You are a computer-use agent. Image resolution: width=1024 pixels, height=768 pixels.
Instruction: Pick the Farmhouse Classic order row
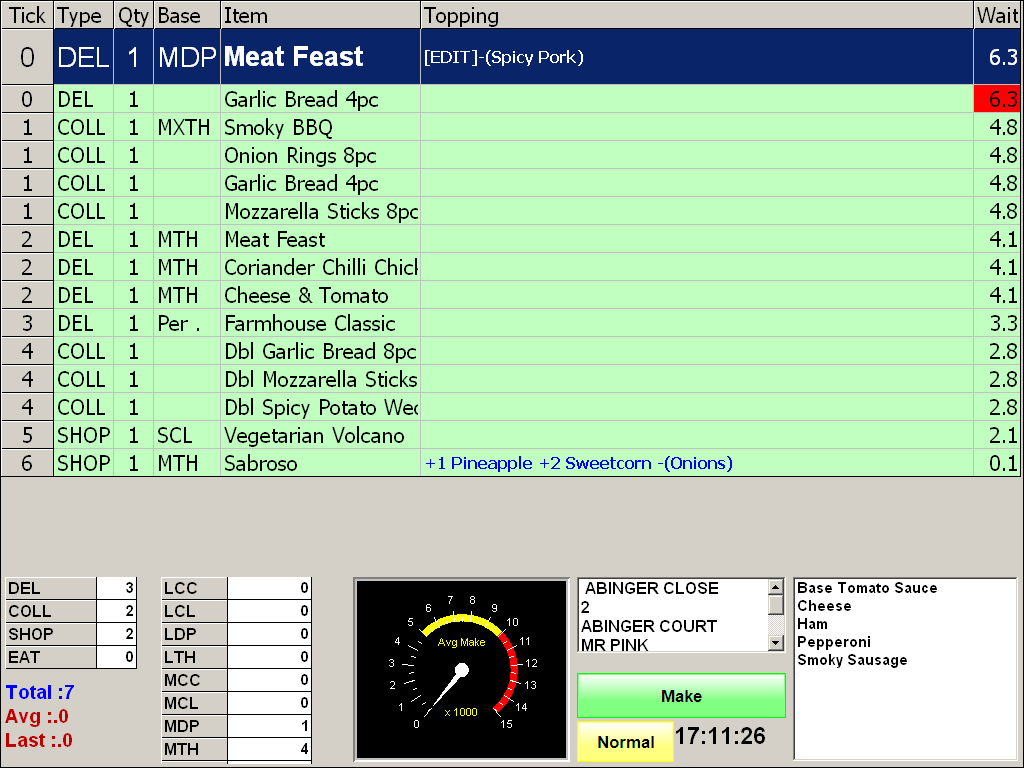click(309, 323)
